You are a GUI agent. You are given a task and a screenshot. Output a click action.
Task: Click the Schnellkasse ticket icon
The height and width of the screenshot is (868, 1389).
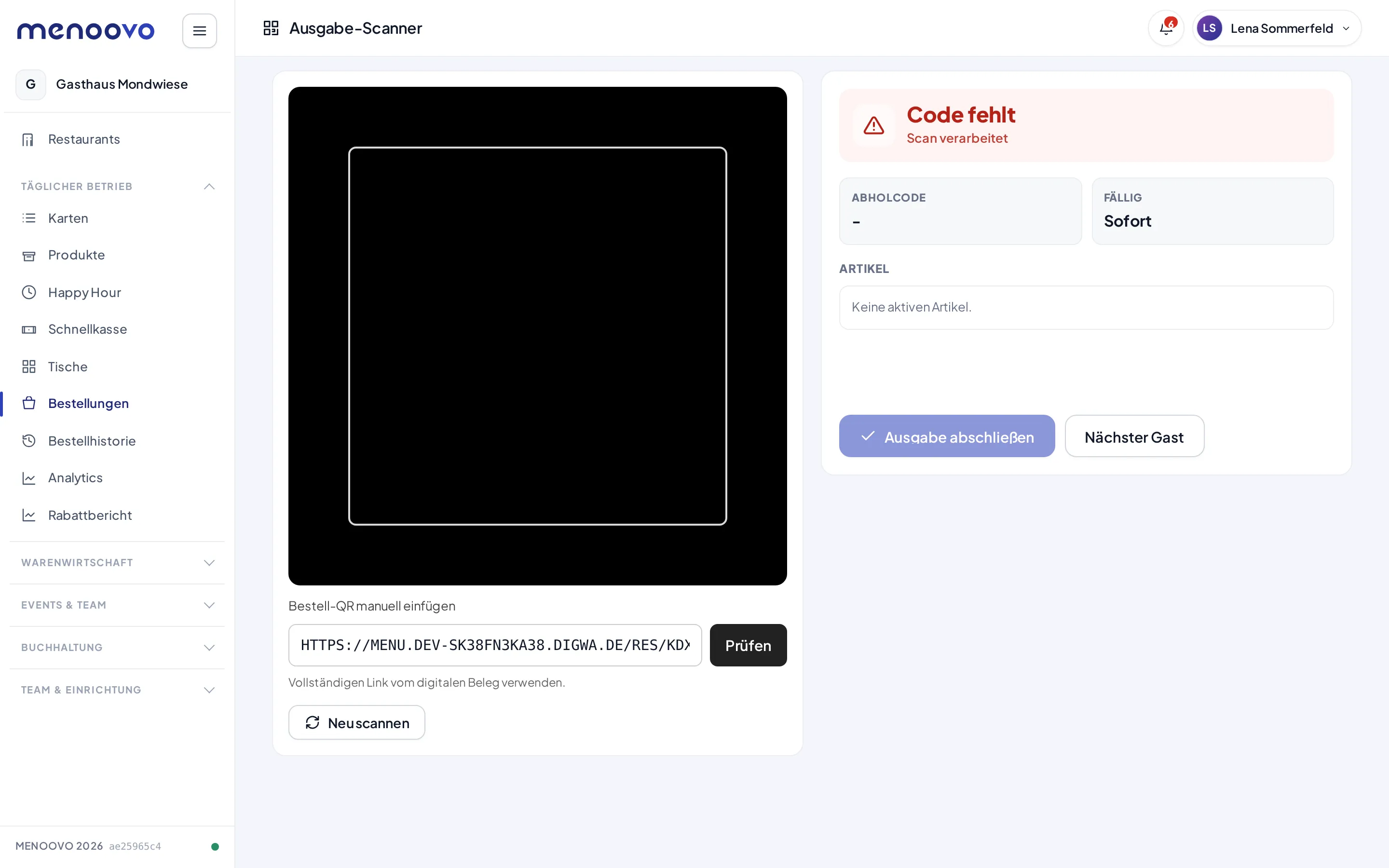coord(29,329)
